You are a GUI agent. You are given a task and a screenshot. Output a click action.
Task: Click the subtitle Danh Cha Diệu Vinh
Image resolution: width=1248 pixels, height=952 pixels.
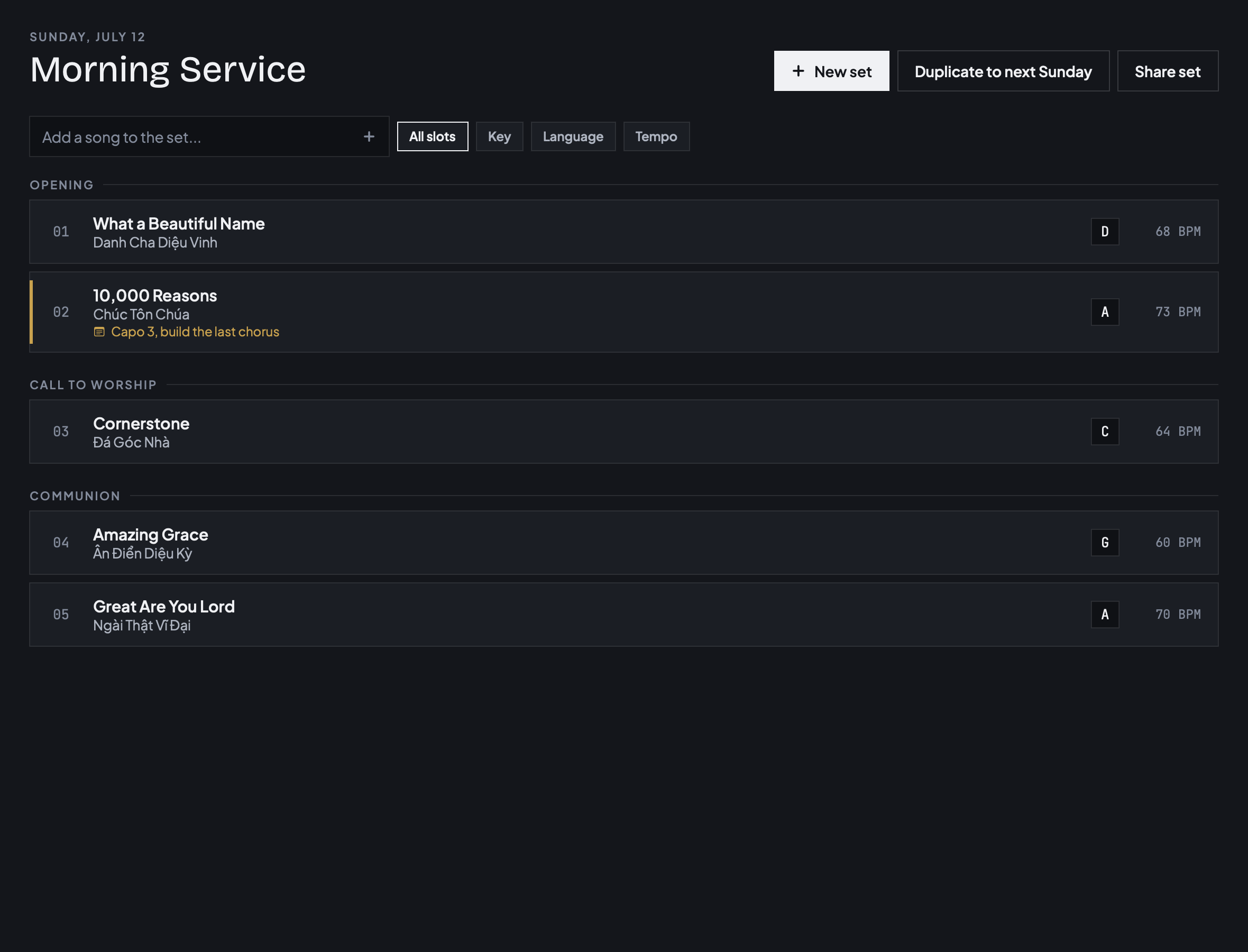coord(154,243)
